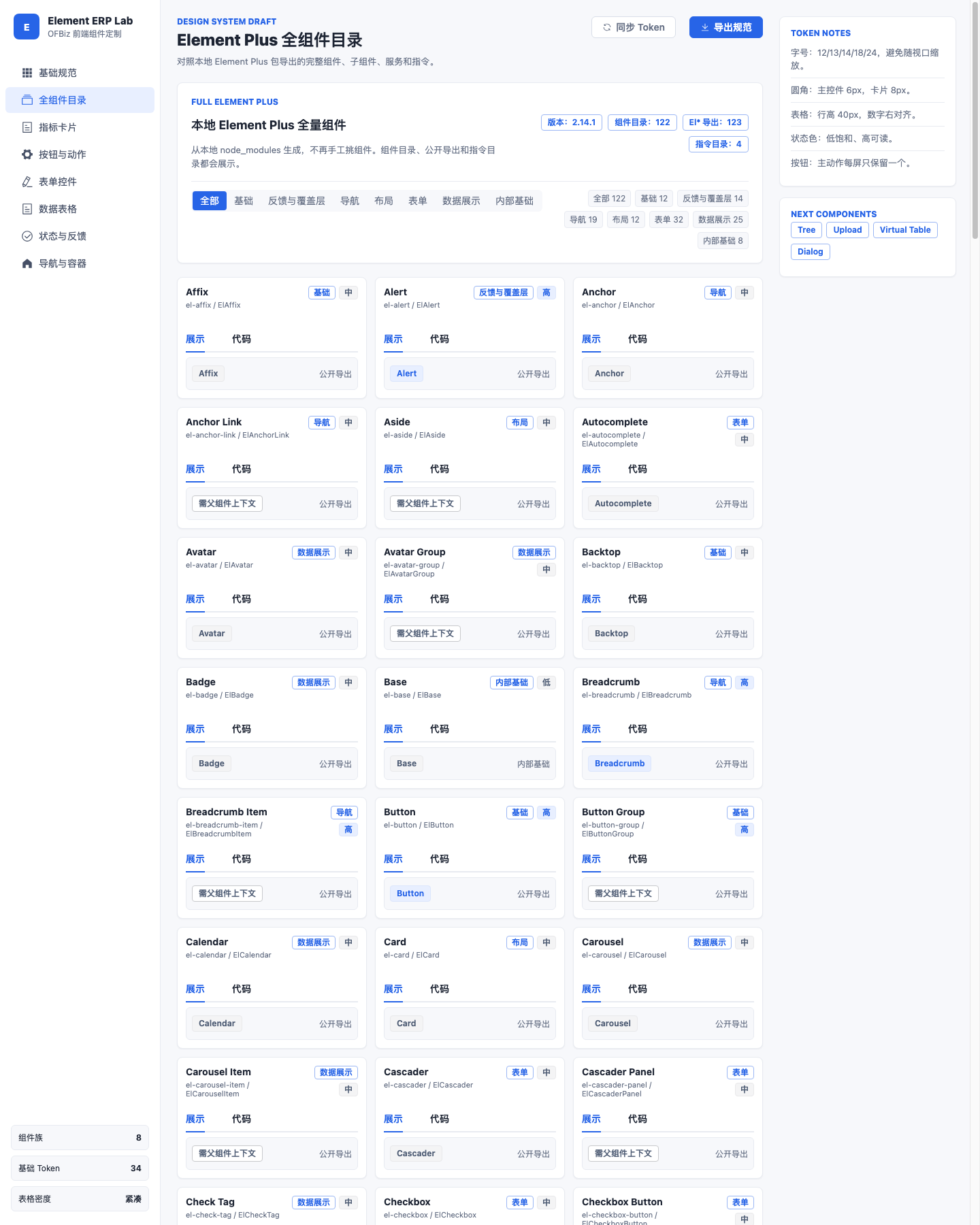Switch to 内部基础 filter tab
Image resolution: width=980 pixels, height=1225 pixels.
pos(514,201)
